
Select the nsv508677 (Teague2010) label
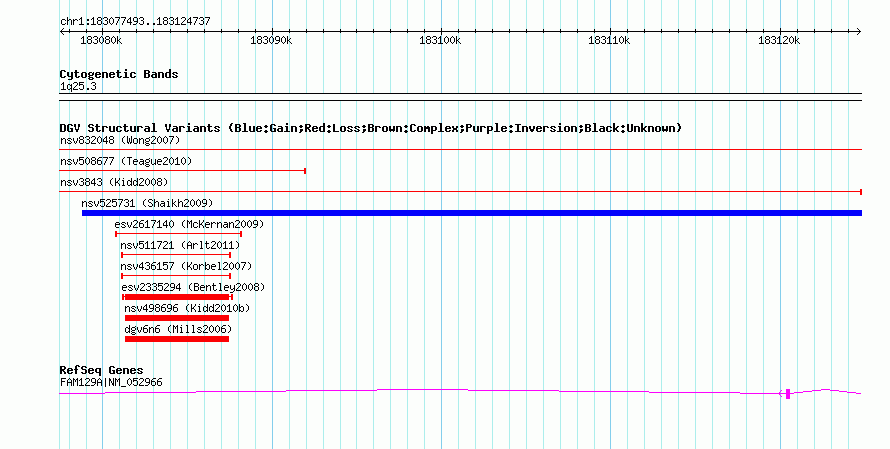pyautogui.click(x=126, y=161)
